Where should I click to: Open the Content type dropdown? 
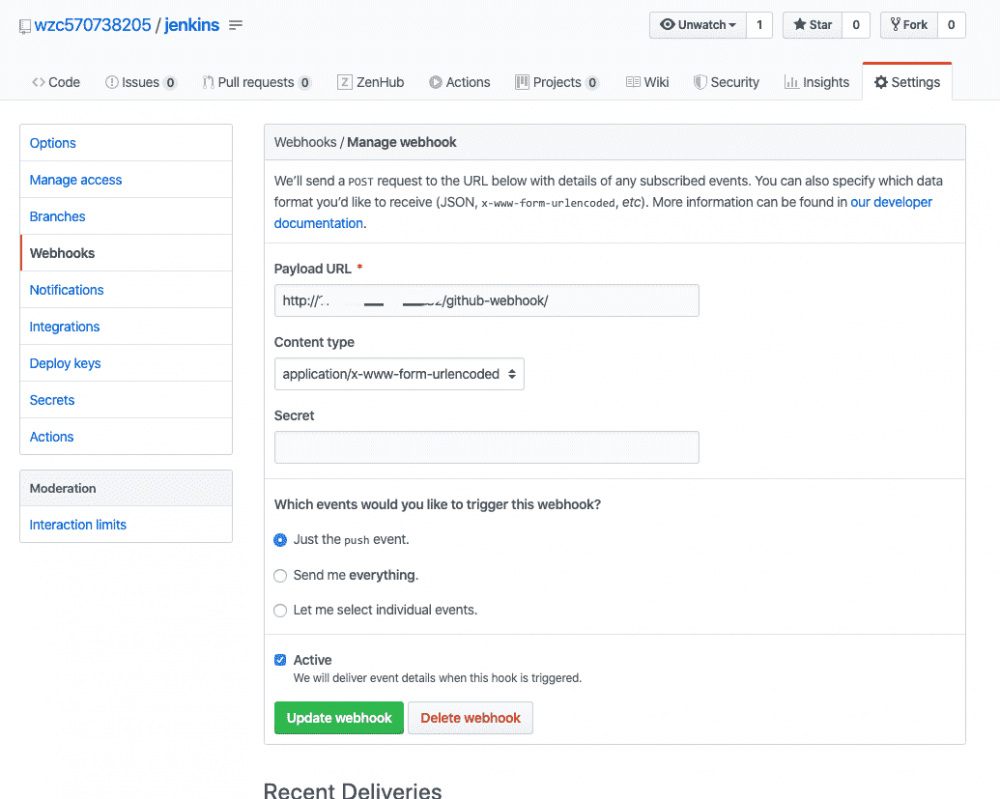point(399,373)
